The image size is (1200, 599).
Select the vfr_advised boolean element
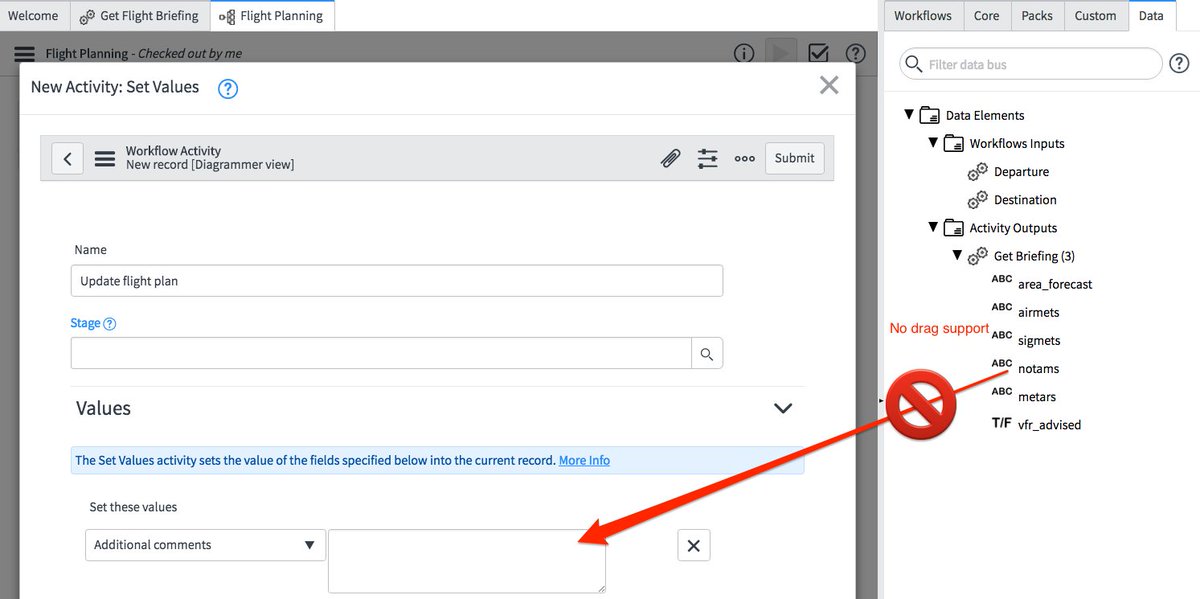click(1049, 424)
